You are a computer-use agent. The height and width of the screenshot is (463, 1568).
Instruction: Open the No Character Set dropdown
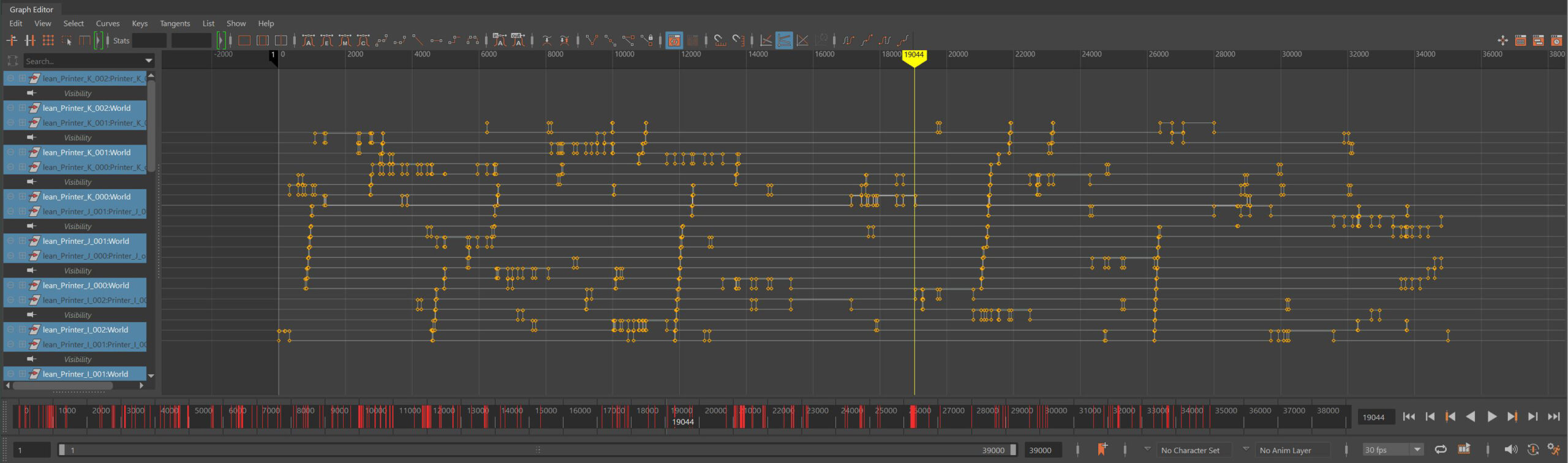click(1147, 449)
